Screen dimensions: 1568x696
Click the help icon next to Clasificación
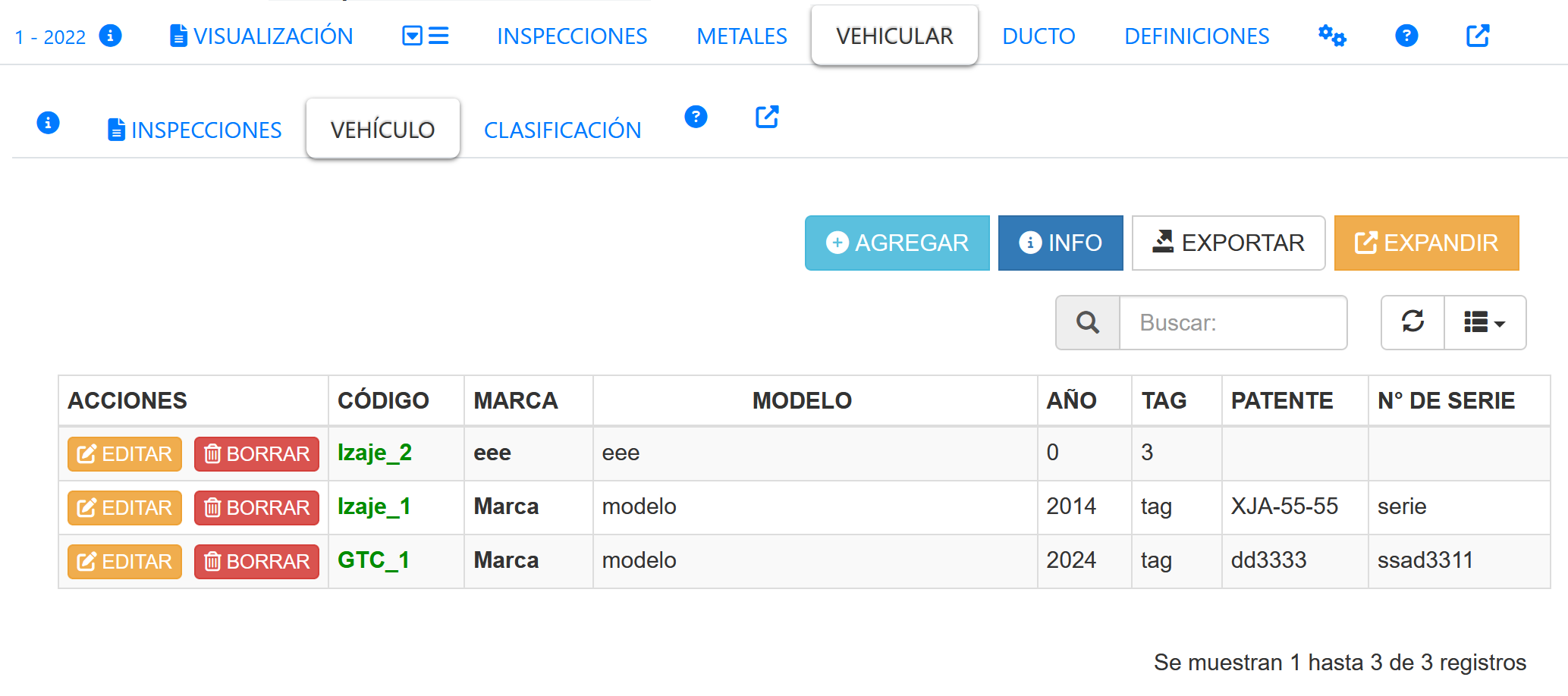click(696, 117)
